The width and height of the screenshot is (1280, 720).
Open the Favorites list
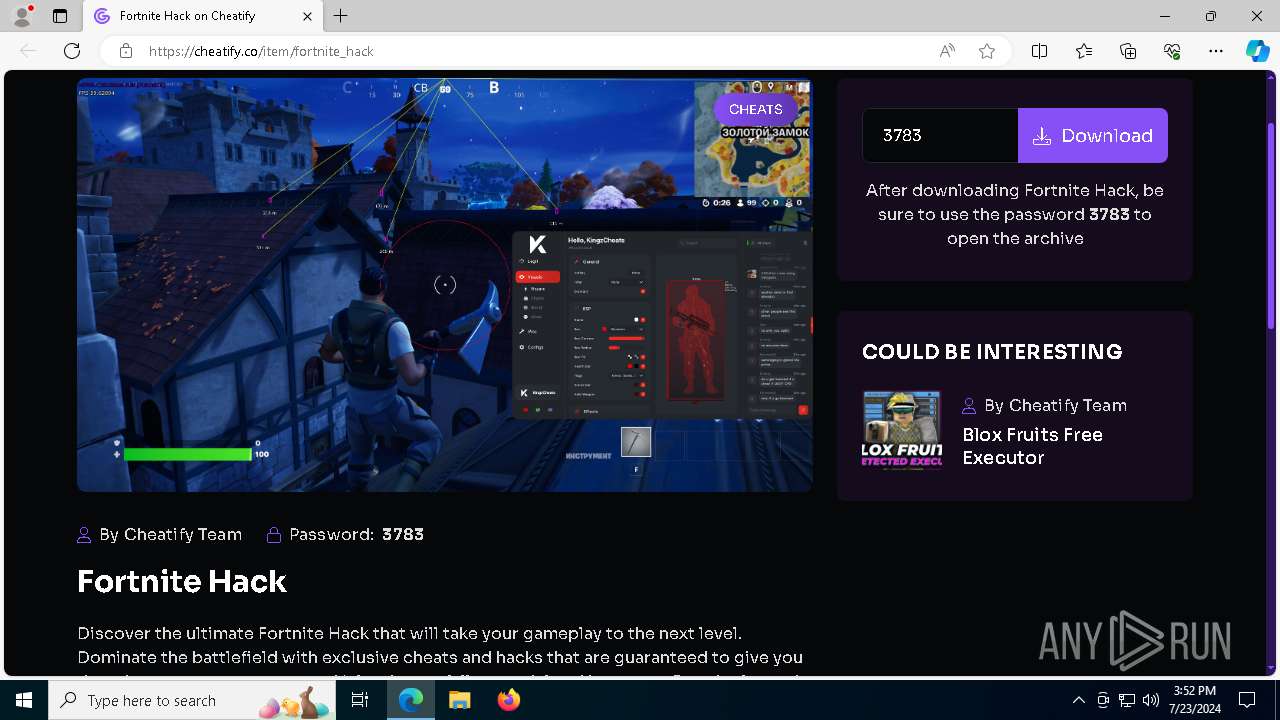tap(1084, 51)
